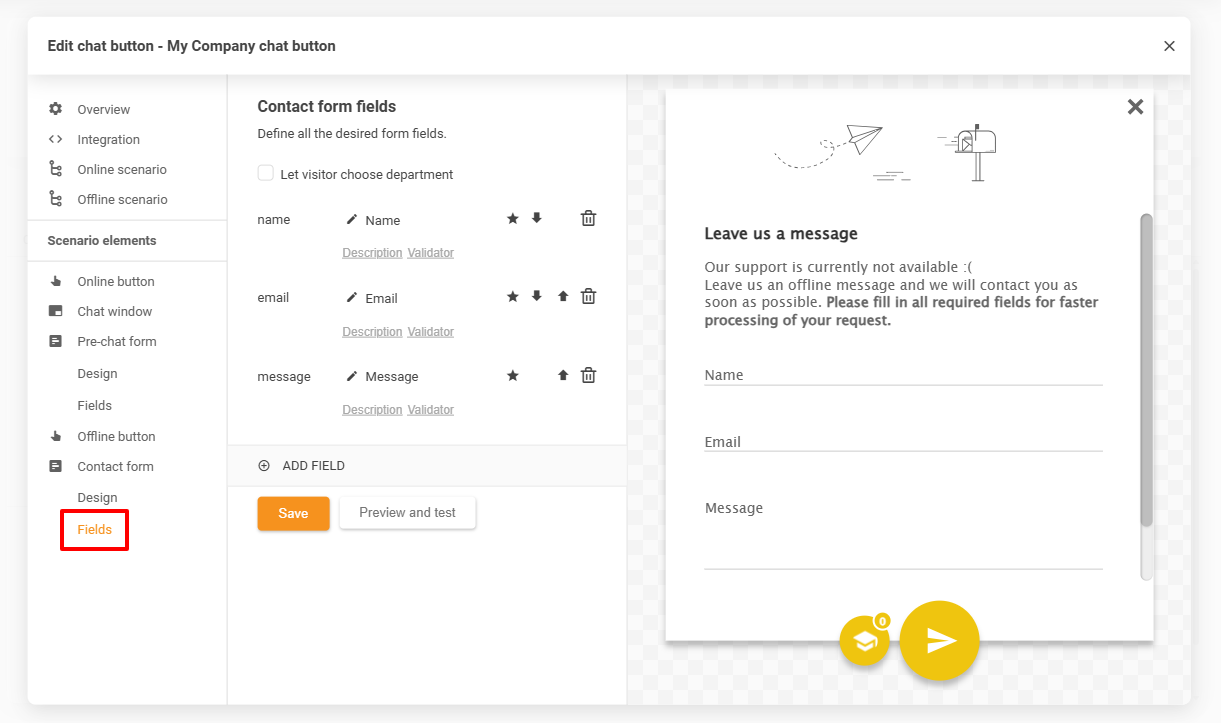
Task: Click the preview form vertical scrollbar
Action: (1146, 370)
